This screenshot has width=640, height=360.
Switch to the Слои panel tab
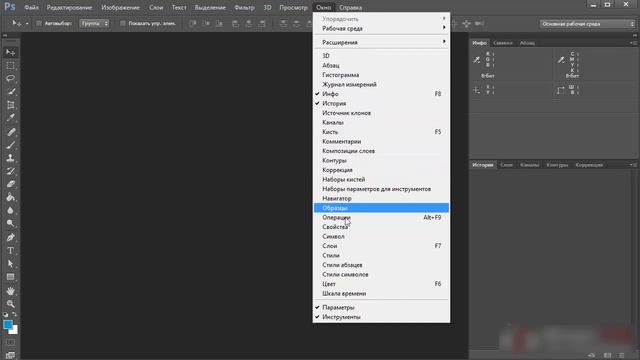tap(506, 165)
